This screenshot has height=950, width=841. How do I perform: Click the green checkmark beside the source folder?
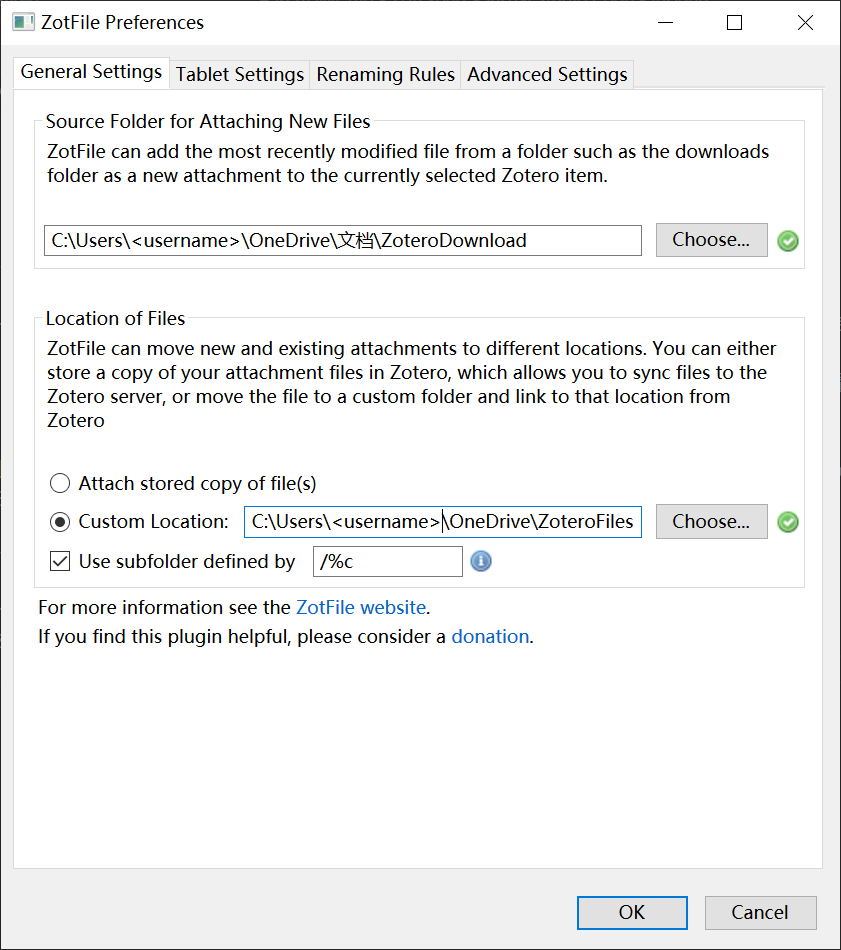point(788,241)
